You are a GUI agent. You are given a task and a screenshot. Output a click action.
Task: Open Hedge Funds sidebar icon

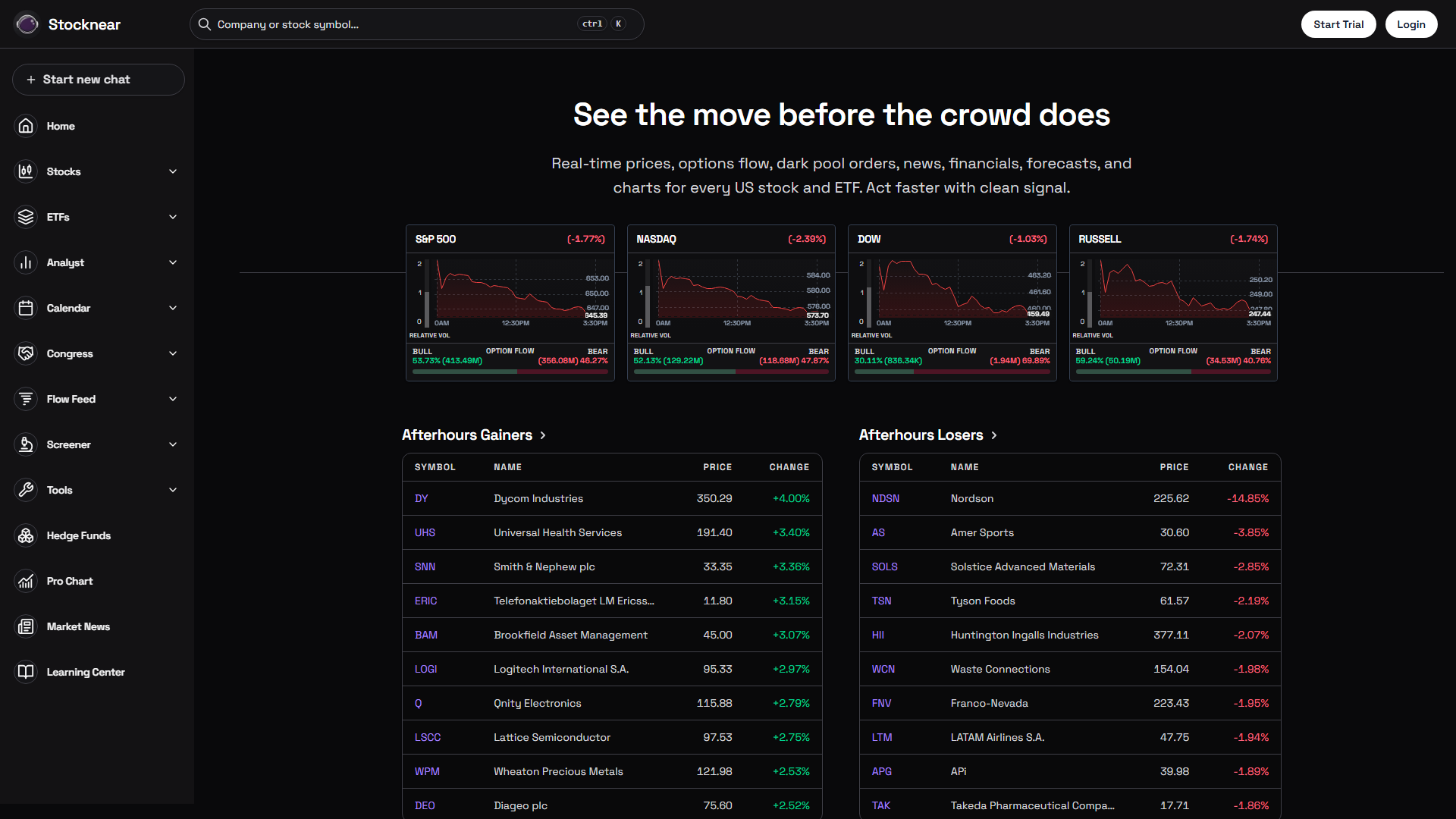26,535
